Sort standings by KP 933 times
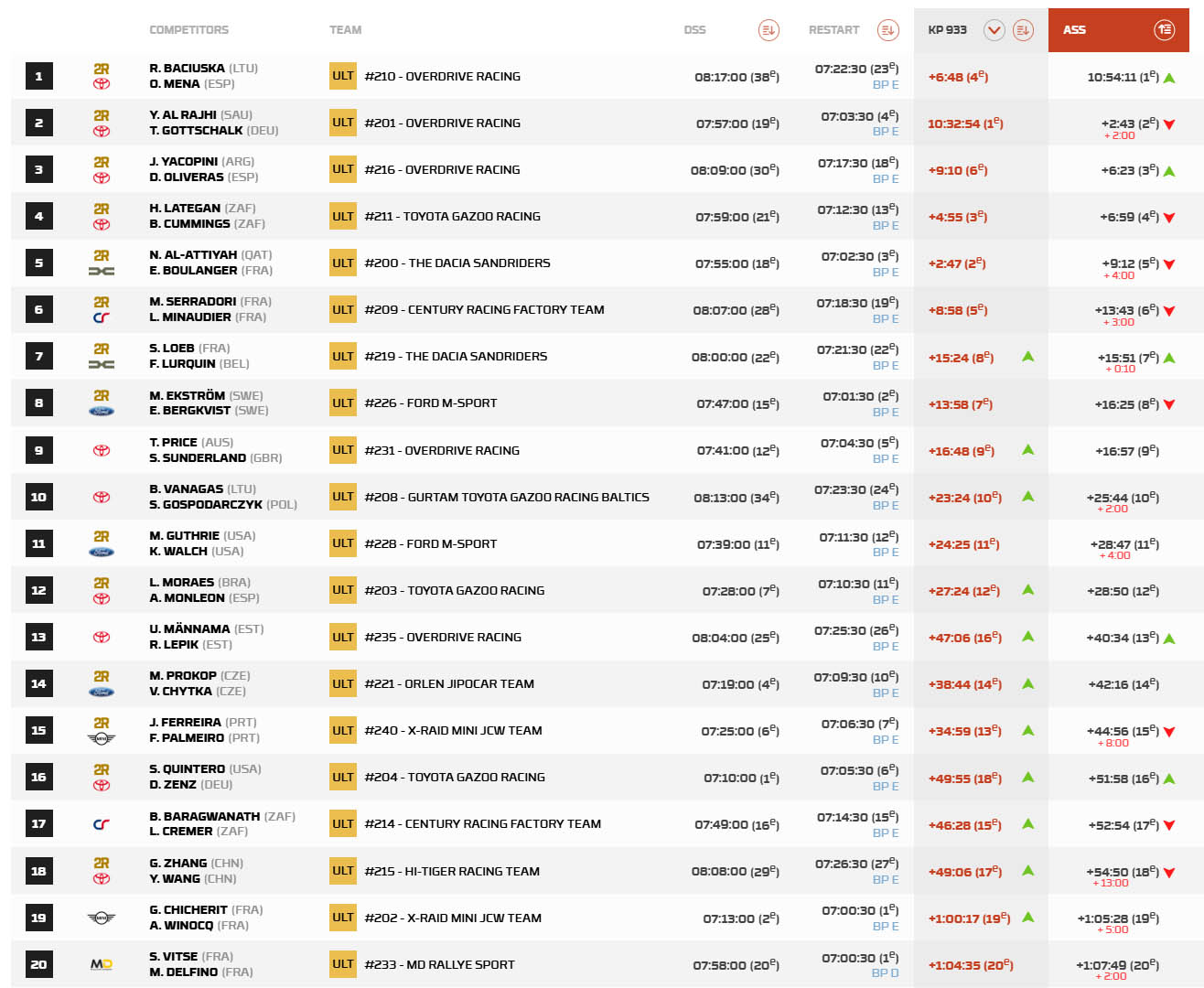Image resolution: width=1204 pixels, height=988 pixels. coord(1023,30)
